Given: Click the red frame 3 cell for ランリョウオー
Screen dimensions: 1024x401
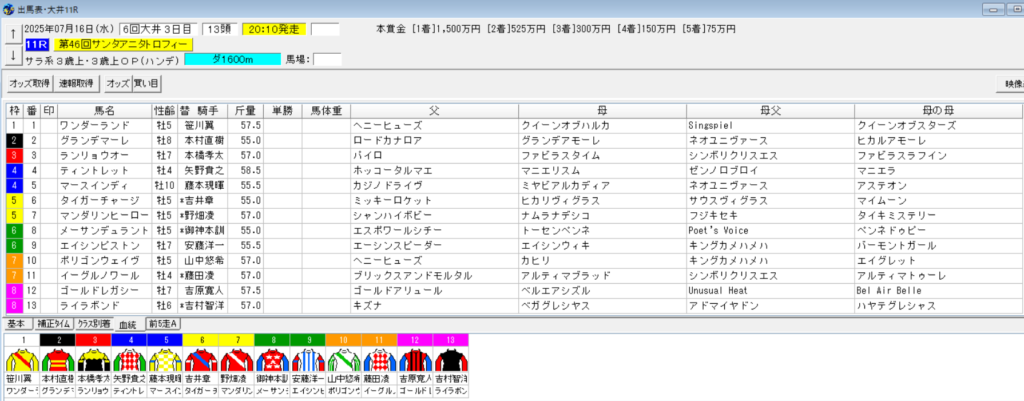Looking at the screenshot, I should (x=14, y=155).
